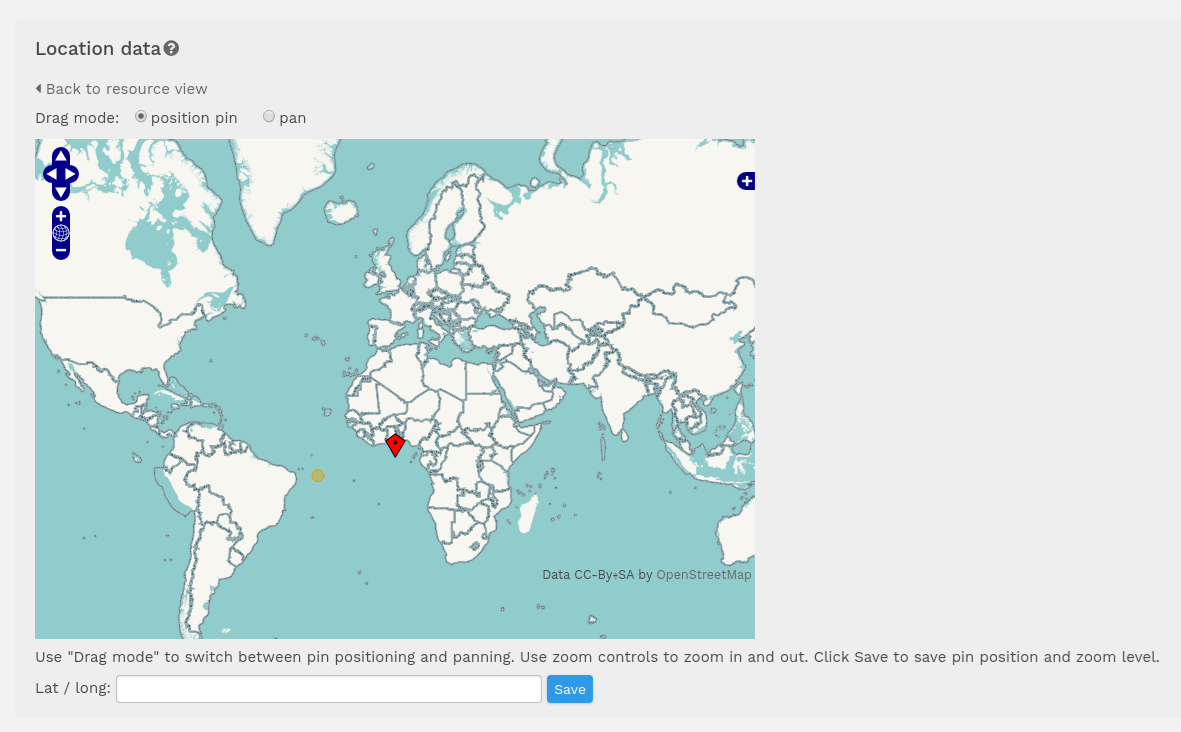The image size is (1181, 732).
Task: Click the orange circle marker in the Atlantic
Action: 318,476
